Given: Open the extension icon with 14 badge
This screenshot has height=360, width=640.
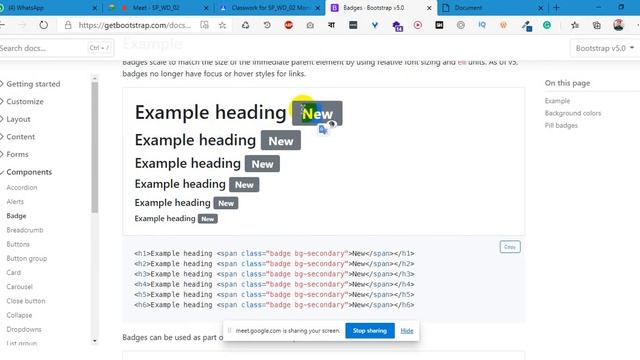Looking at the screenshot, I should 397,26.
